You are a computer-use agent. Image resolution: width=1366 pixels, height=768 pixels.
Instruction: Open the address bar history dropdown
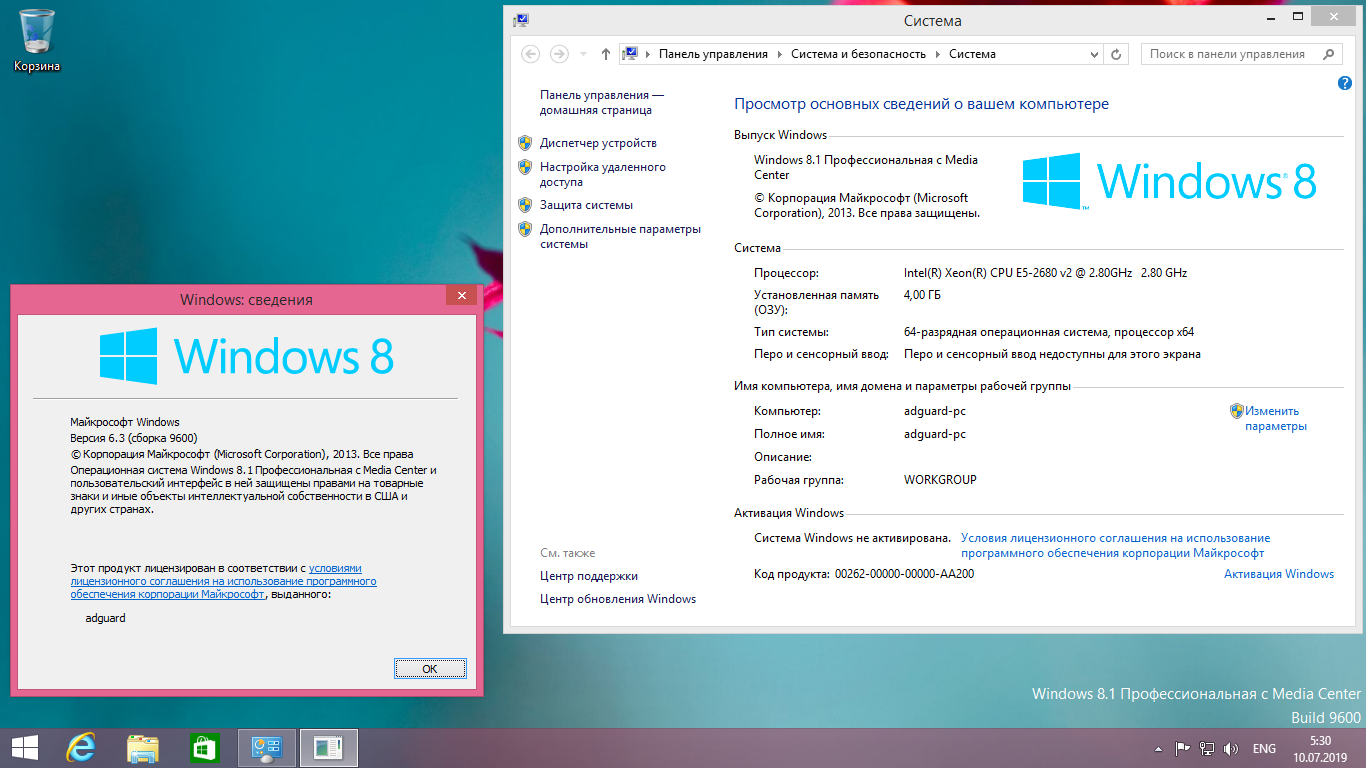coord(1095,54)
